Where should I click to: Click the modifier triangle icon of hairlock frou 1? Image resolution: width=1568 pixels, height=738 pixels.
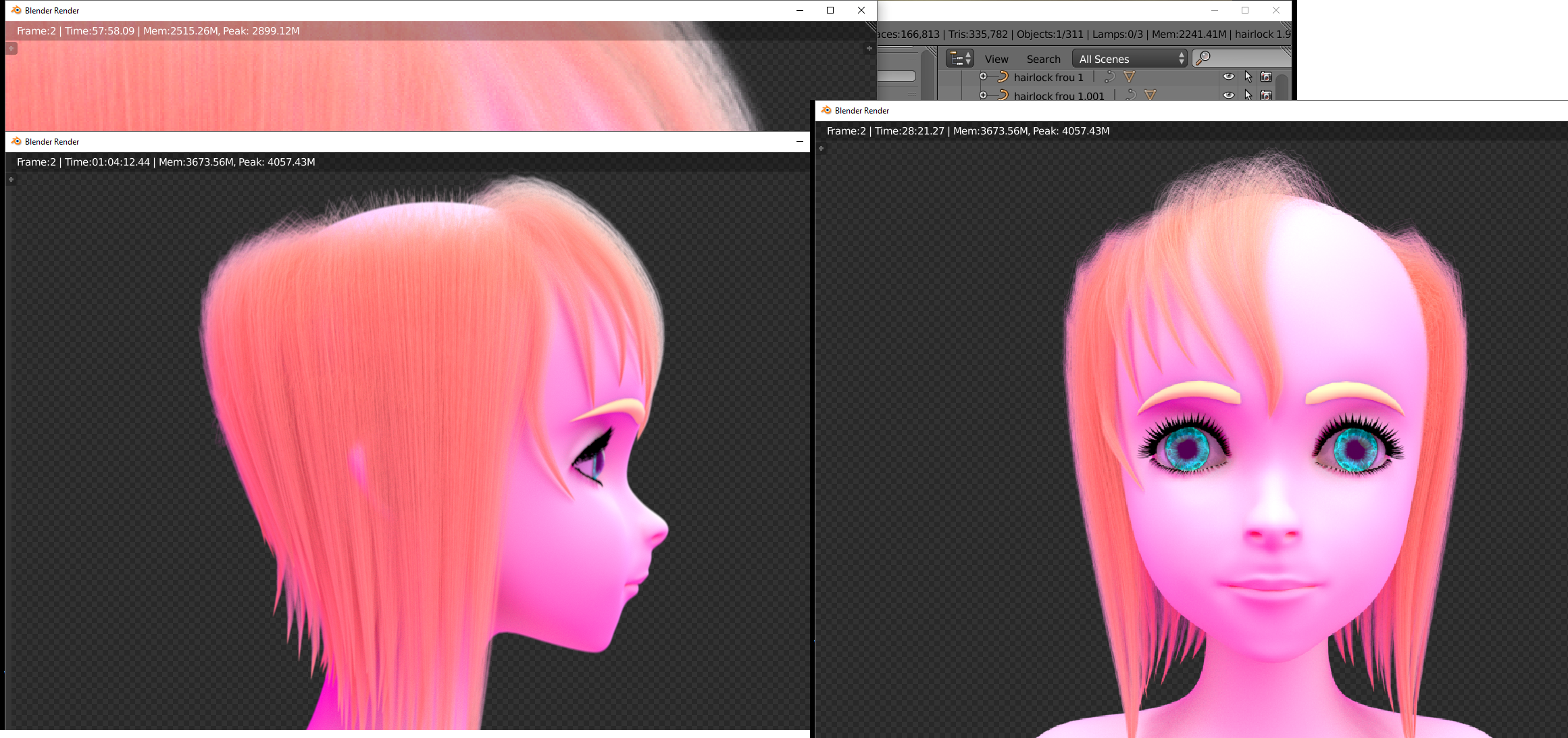tap(1130, 77)
